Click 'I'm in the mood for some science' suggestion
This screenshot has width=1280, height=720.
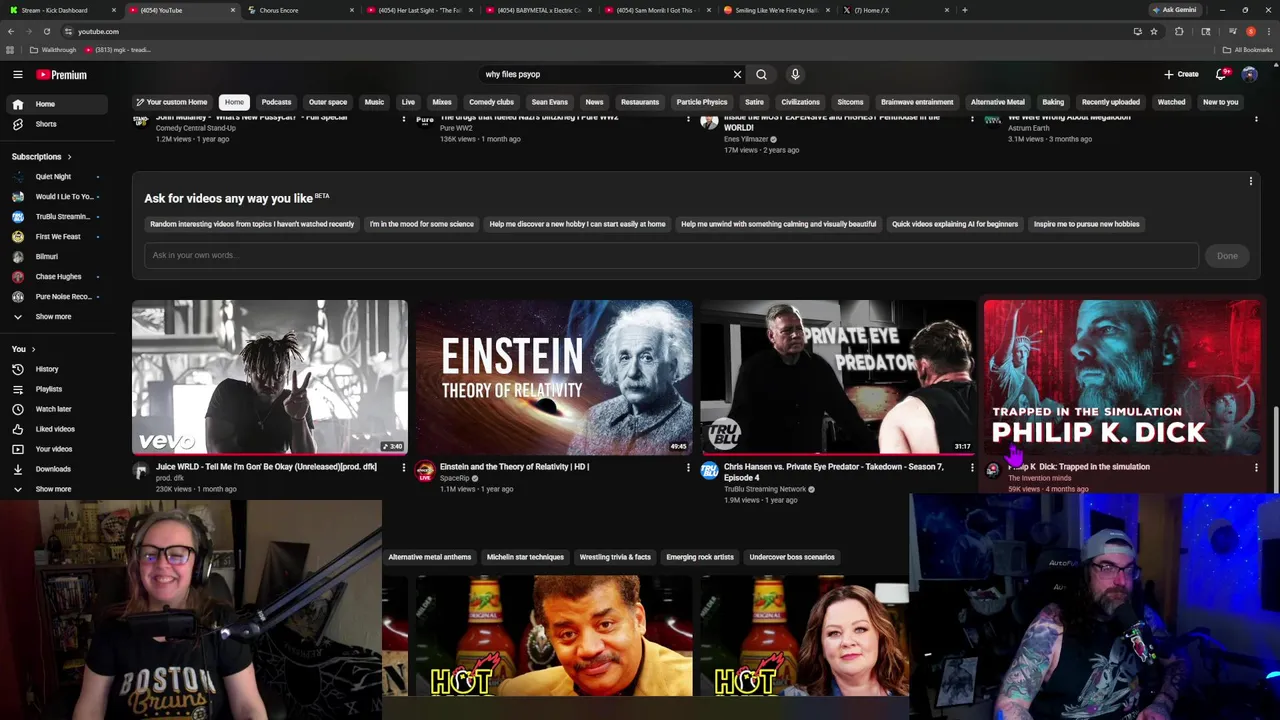(422, 224)
